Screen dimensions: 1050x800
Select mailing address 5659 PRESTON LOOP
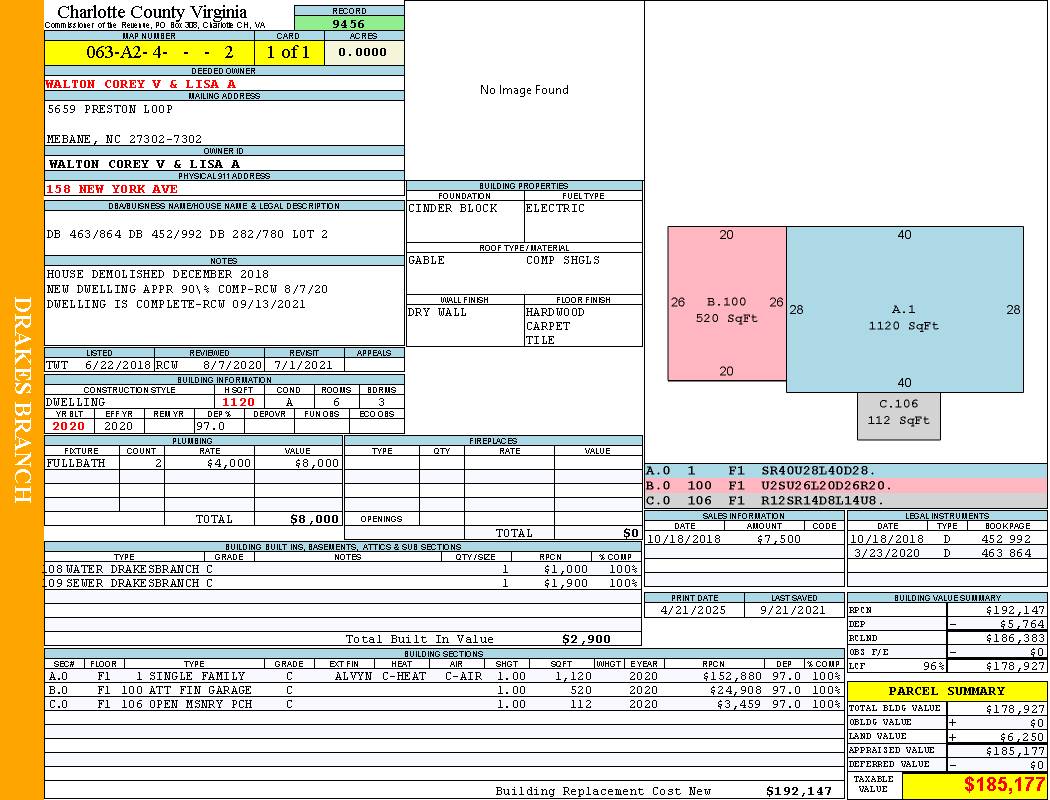[110, 108]
